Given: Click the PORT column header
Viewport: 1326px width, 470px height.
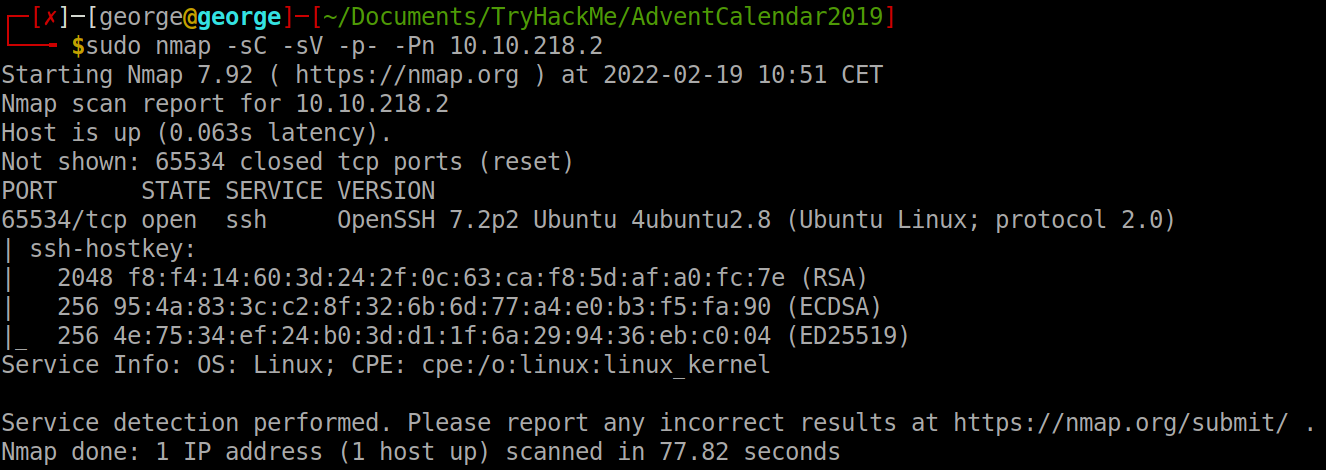Looking at the screenshot, I should click(29, 190).
